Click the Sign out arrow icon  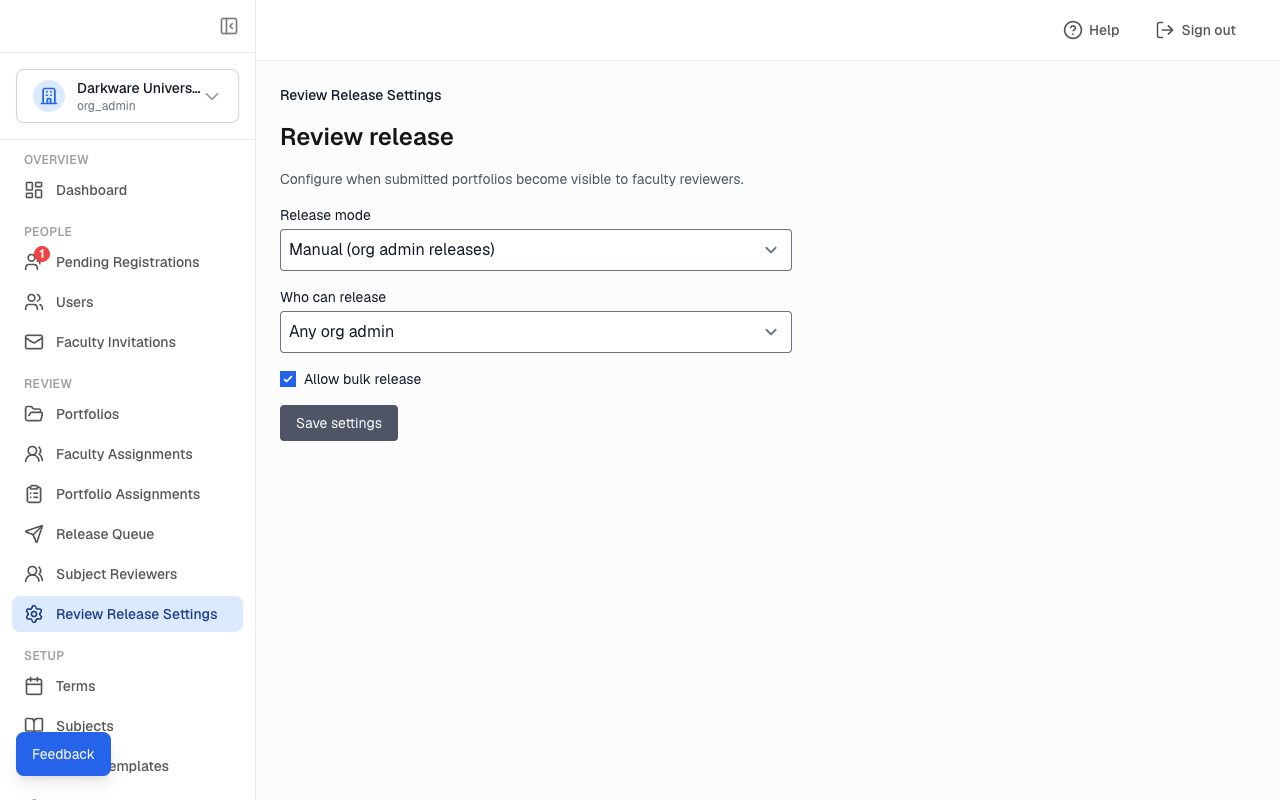[x=1164, y=30]
